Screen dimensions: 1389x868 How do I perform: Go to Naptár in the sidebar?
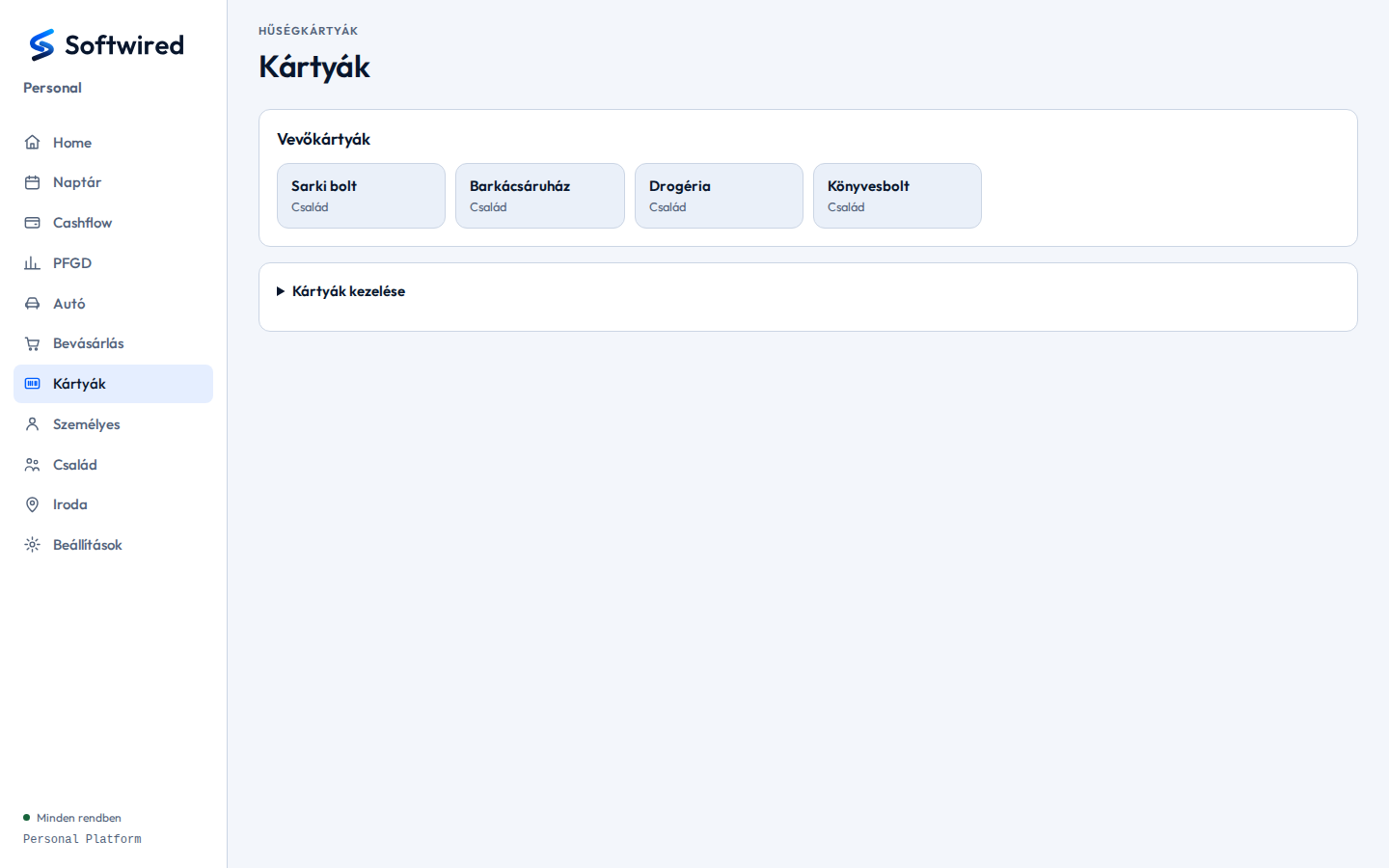(113, 182)
